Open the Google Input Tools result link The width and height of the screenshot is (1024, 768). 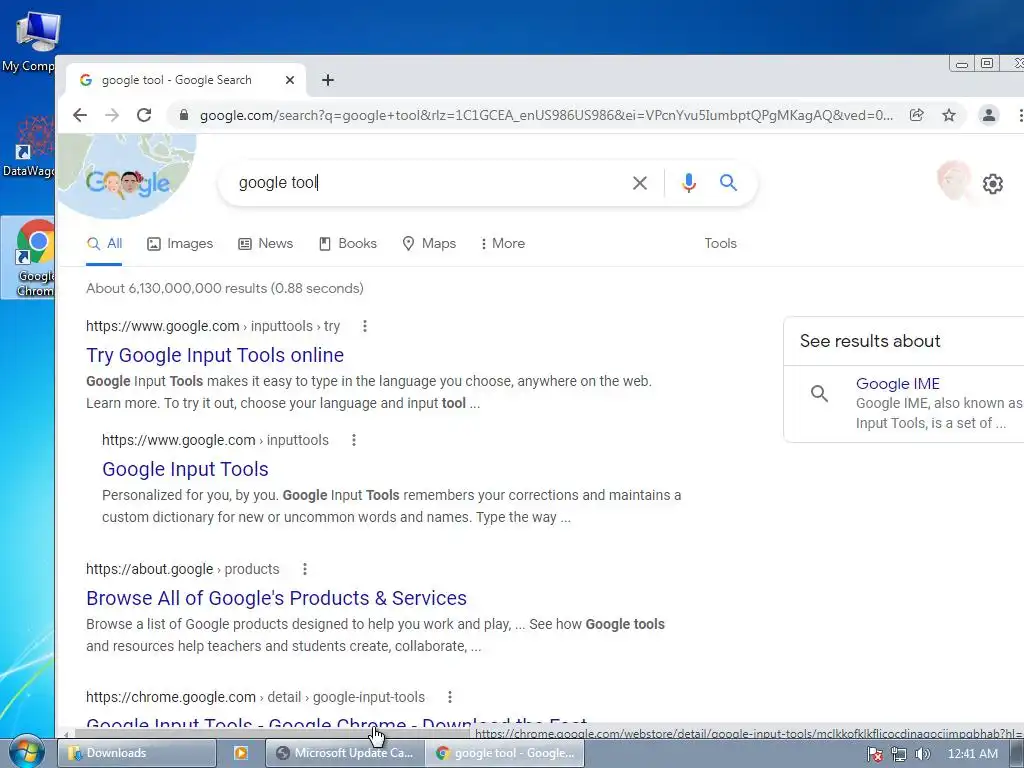(x=185, y=469)
